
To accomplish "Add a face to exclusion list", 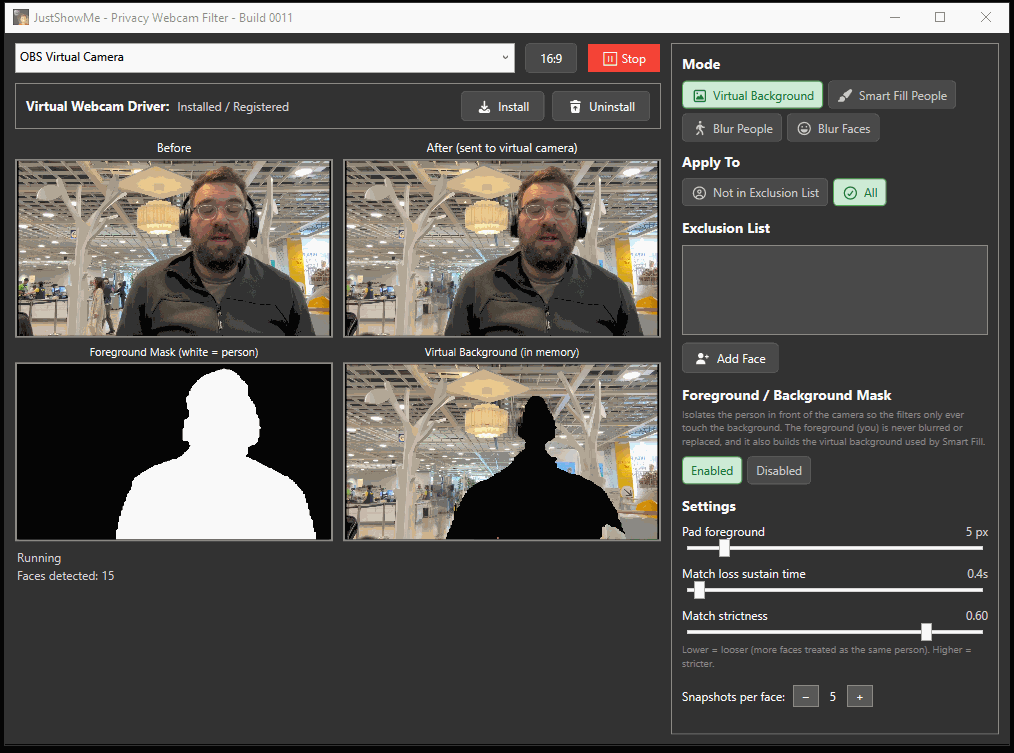I will pyautogui.click(x=730, y=358).
